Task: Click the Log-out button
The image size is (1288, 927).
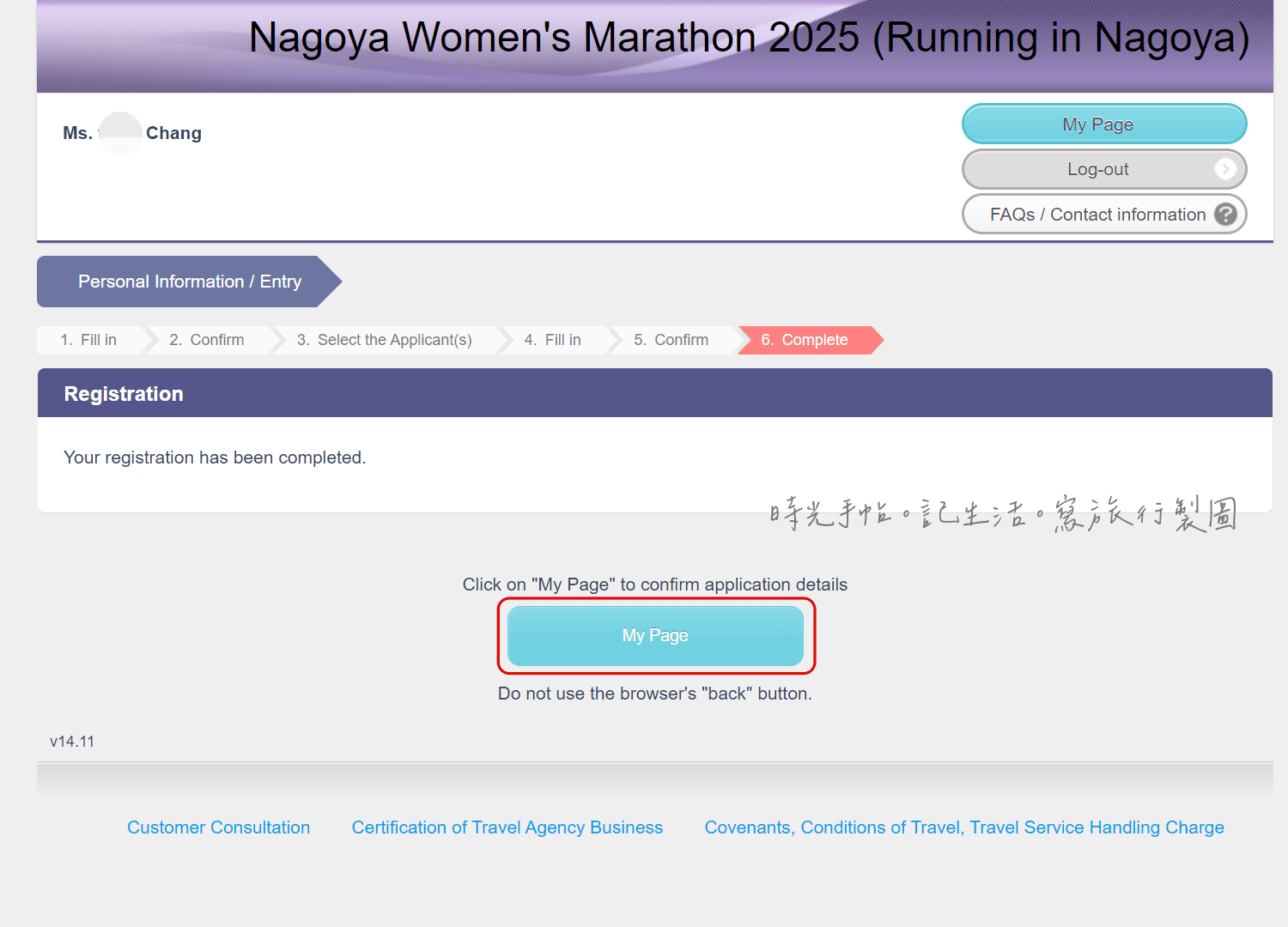Action: coord(1104,169)
